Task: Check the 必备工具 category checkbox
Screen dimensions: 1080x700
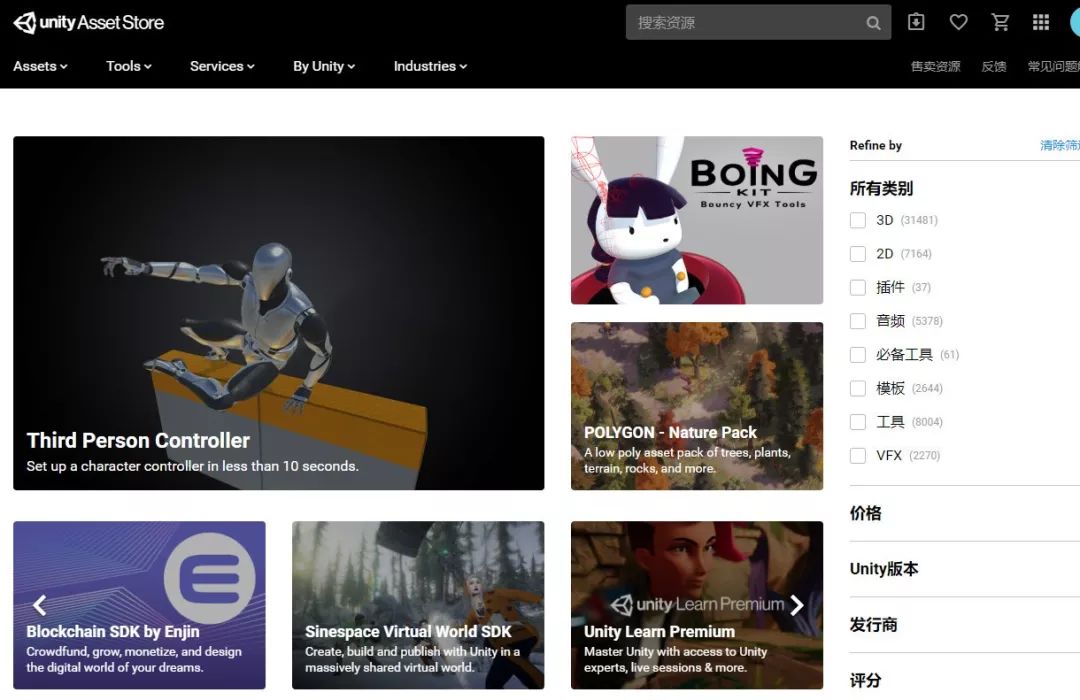Action: pos(858,355)
